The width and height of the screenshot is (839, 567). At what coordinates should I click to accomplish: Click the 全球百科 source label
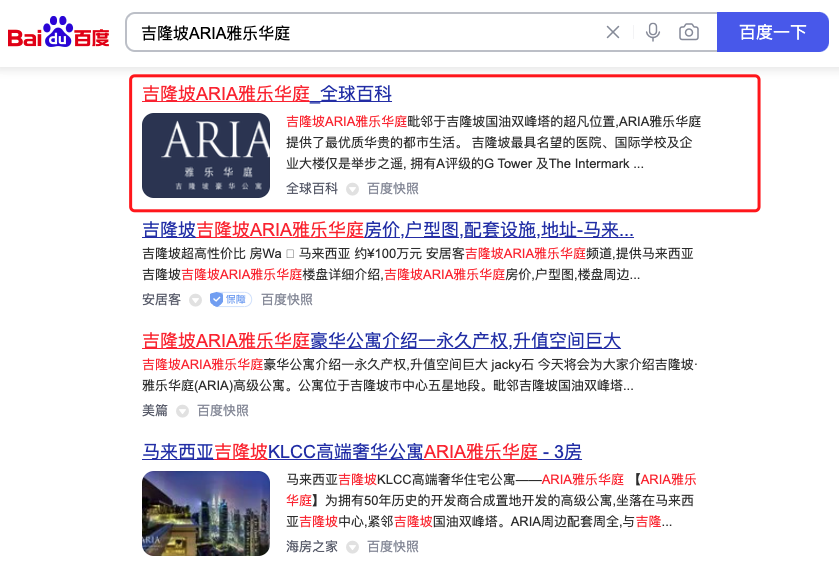[312, 188]
